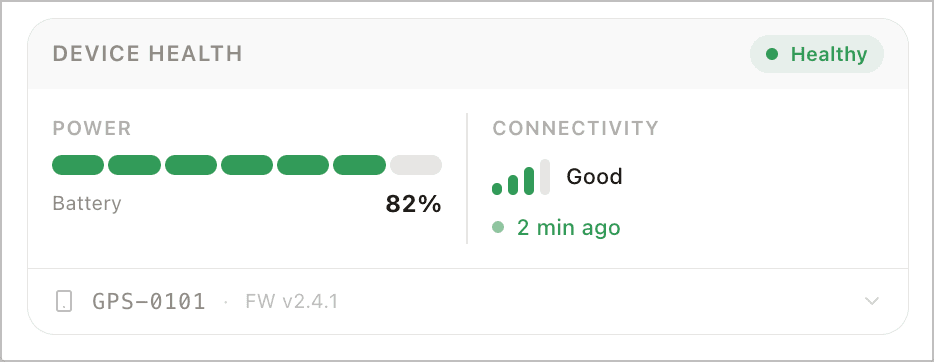934x362 pixels.
Task: Click the device phone icon beside GPS-0101
Action: pyautogui.click(x=64, y=301)
